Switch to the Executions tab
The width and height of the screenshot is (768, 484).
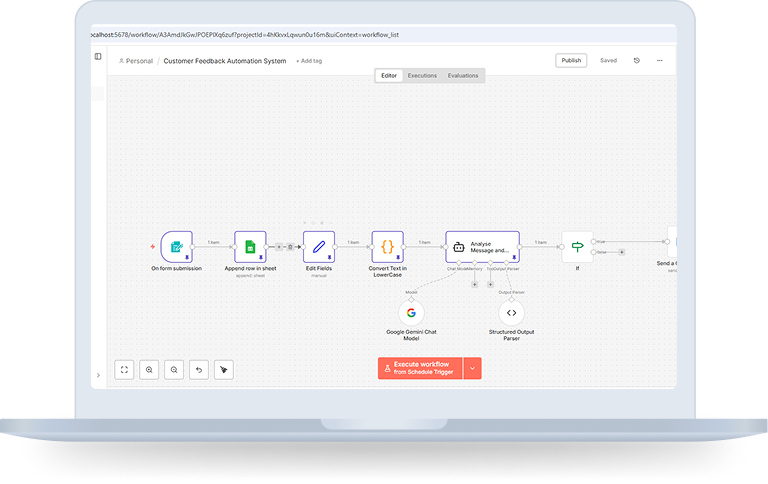tap(422, 75)
